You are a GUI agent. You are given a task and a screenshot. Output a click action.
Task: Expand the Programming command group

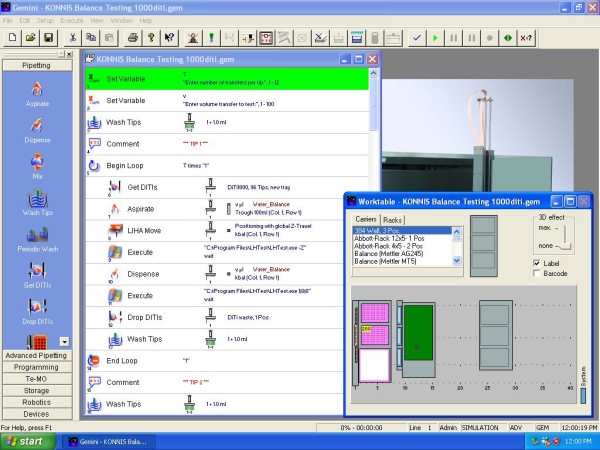click(38, 367)
